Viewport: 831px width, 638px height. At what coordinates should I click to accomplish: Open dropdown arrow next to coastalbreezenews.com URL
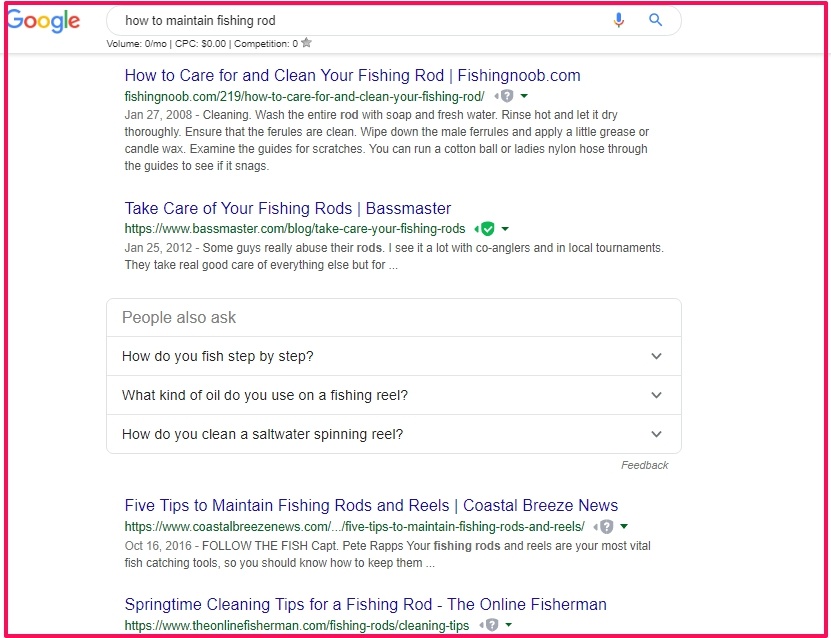[x=624, y=526]
